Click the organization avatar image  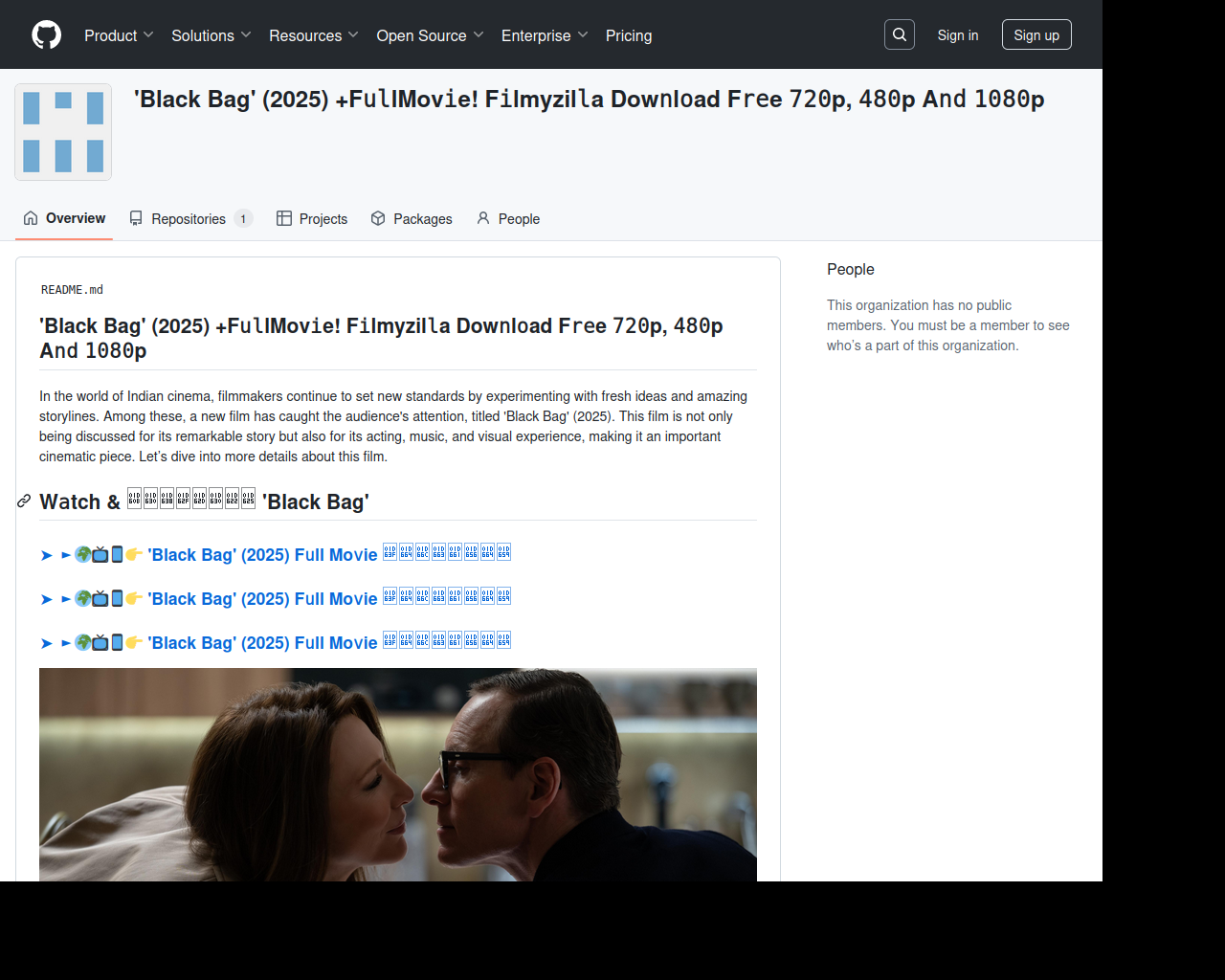pos(63,132)
